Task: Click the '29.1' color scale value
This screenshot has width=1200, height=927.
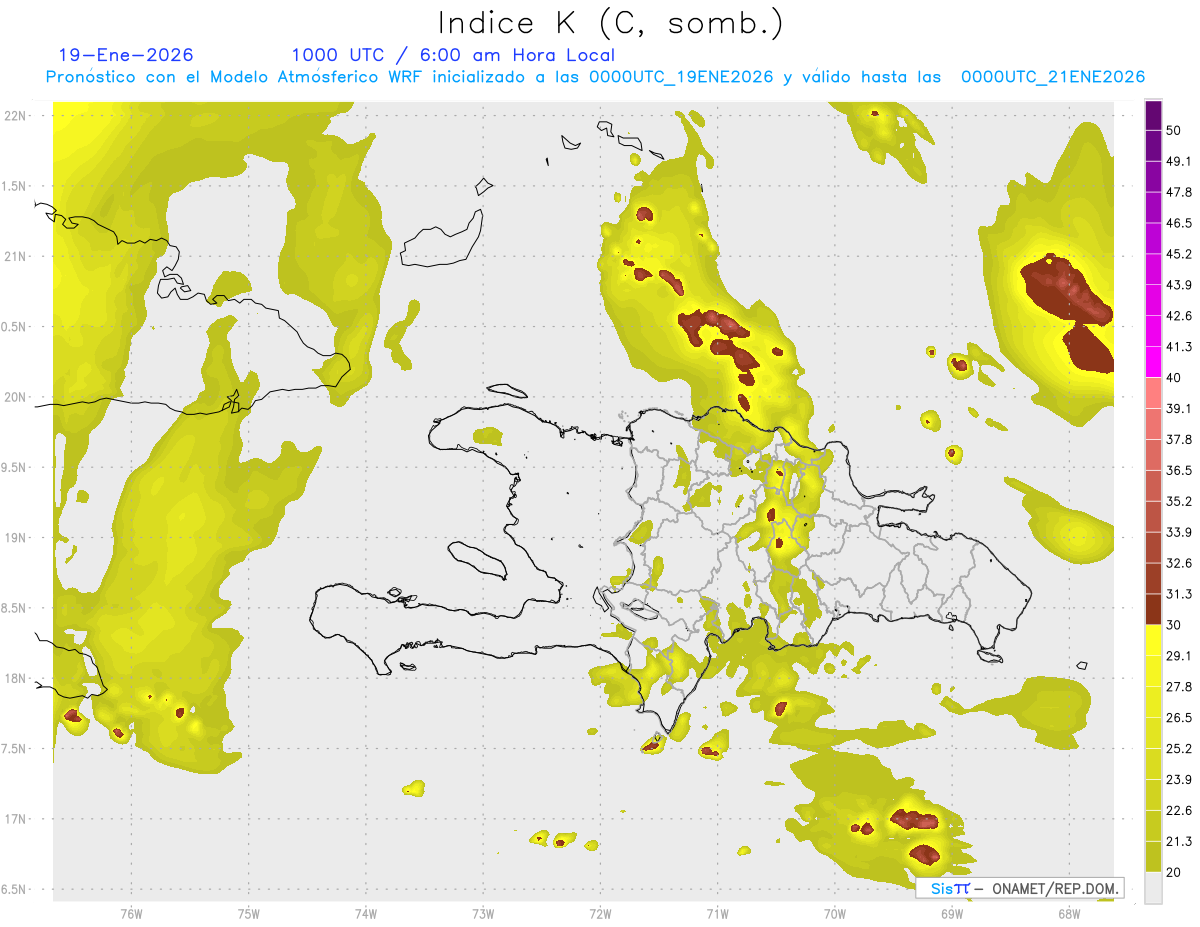Action: 1180,656
